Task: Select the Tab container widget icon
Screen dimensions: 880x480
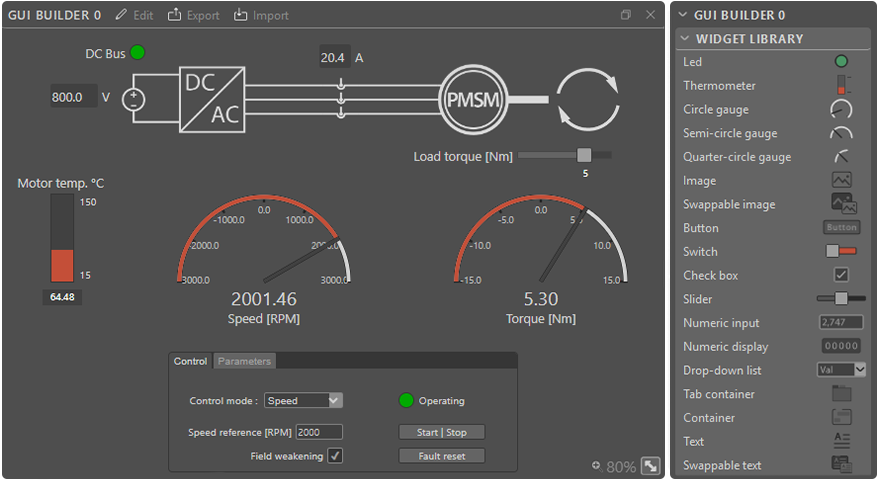Action: tap(841, 394)
